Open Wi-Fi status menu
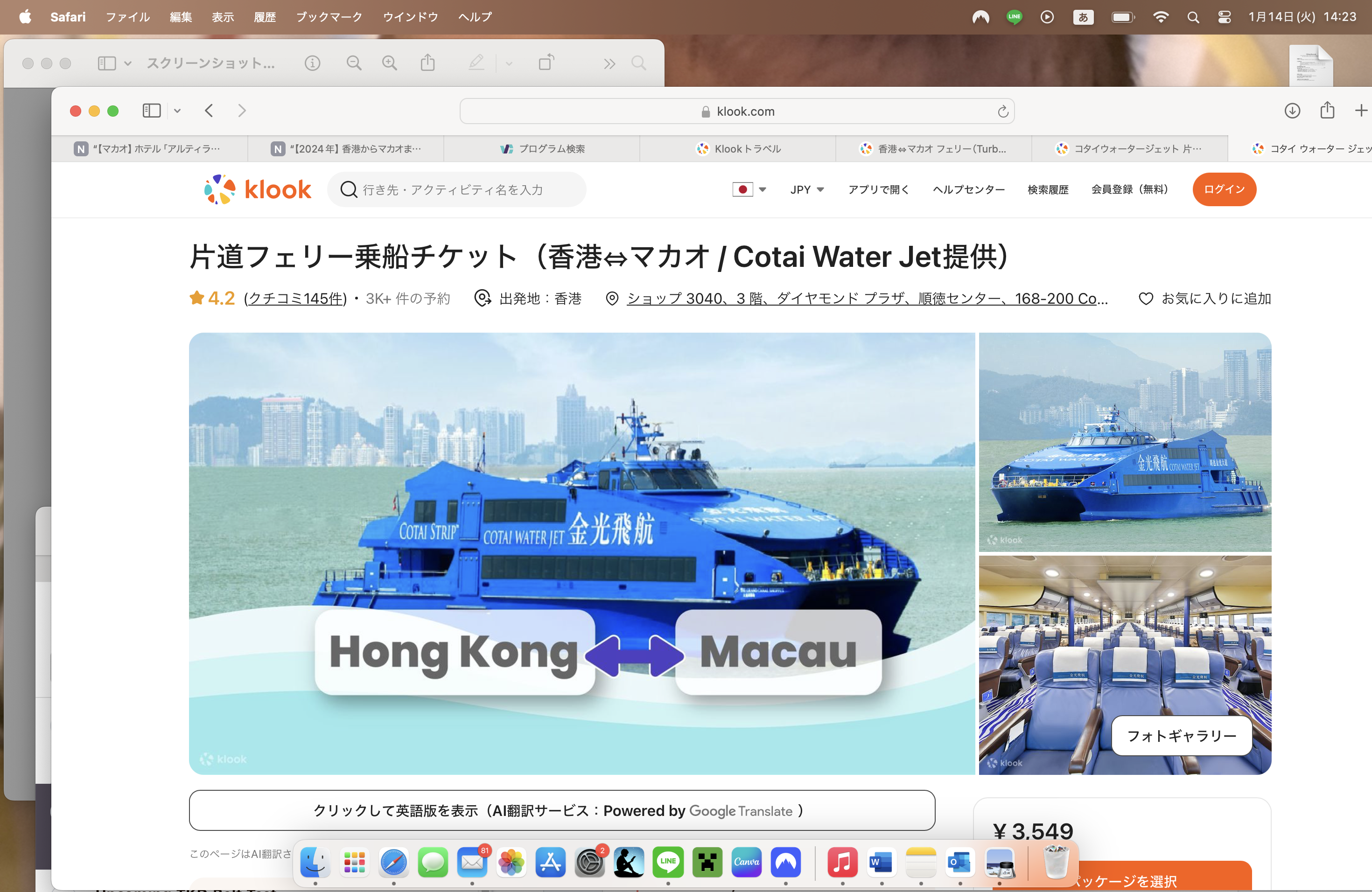1372x892 pixels. (x=1161, y=17)
